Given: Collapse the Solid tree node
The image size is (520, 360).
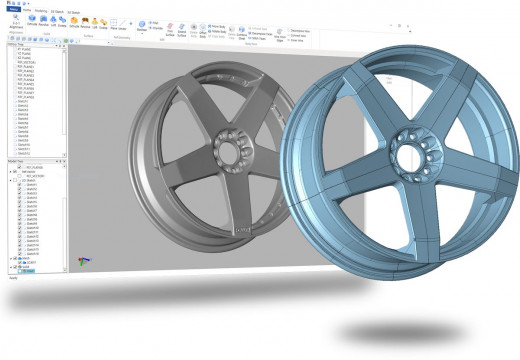Looking at the screenshot, I should coord(11,267).
